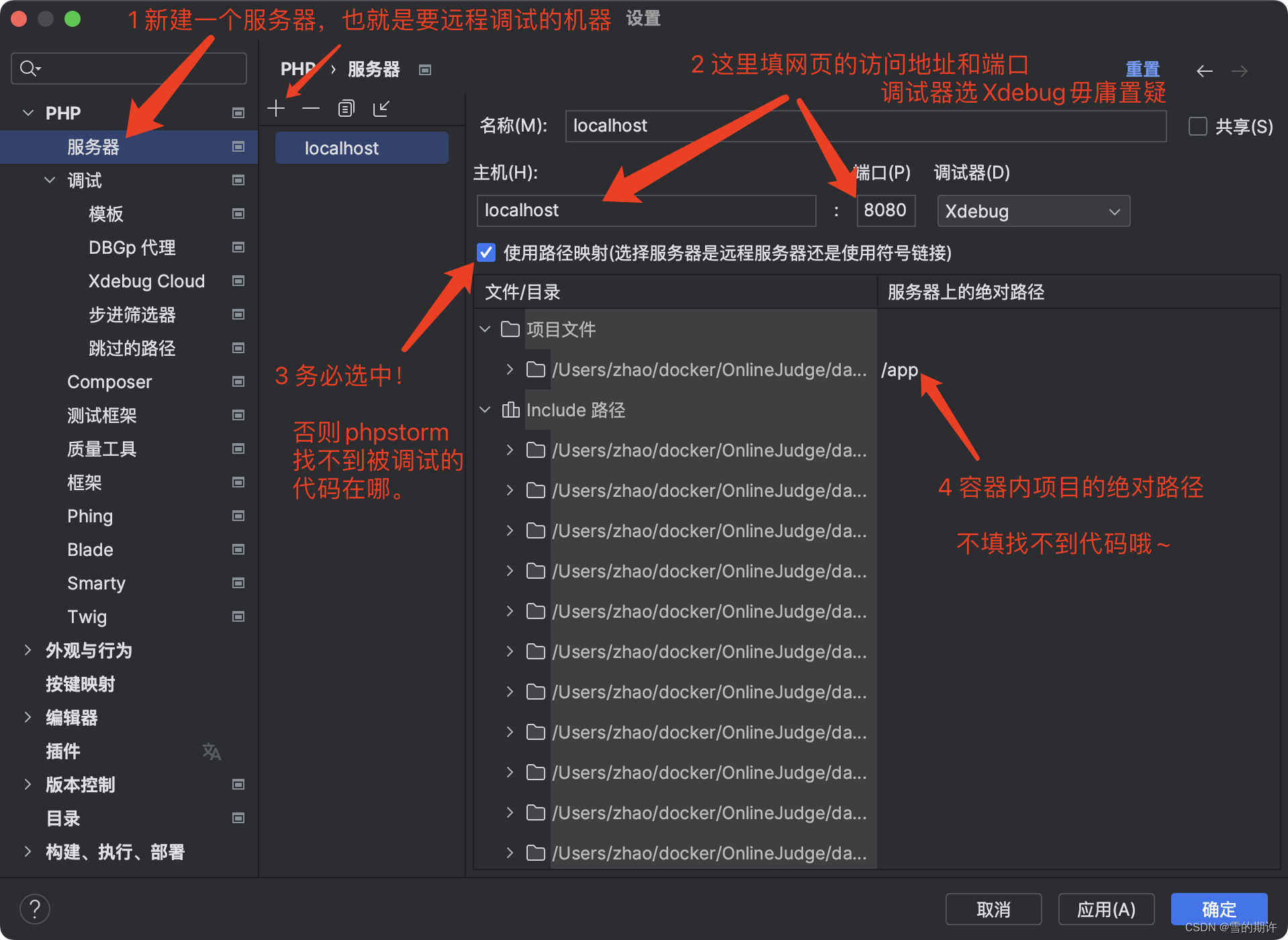This screenshot has width=1288, height=940.
Task: Click project-level icon next to Phing
Action: 238,516
